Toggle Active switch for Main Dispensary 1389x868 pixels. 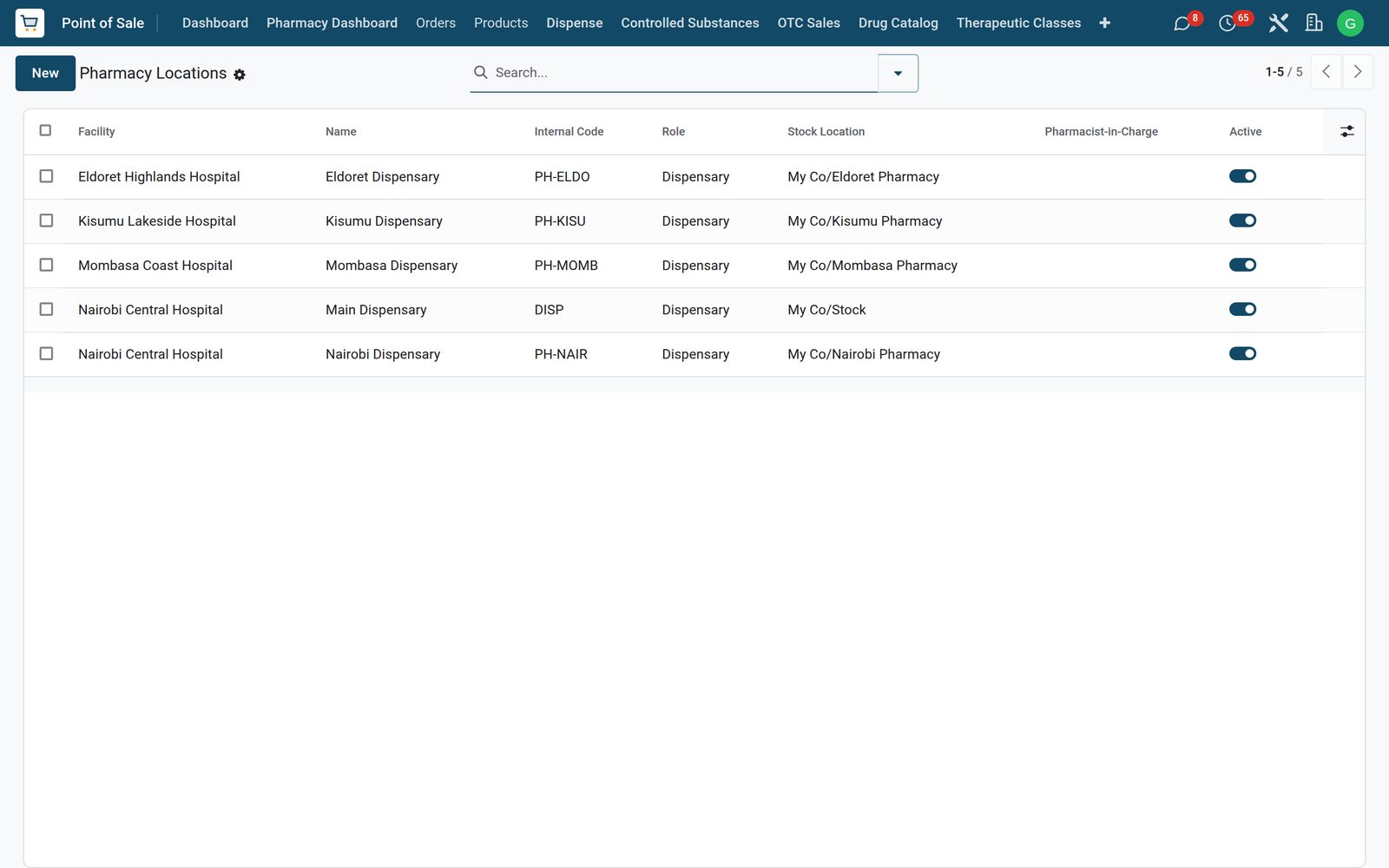[1242, 309]
